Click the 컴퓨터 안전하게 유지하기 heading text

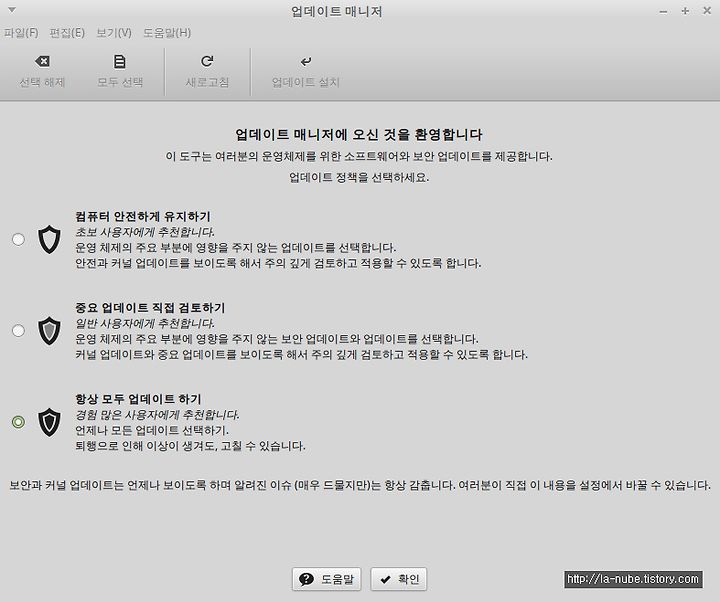143,216
